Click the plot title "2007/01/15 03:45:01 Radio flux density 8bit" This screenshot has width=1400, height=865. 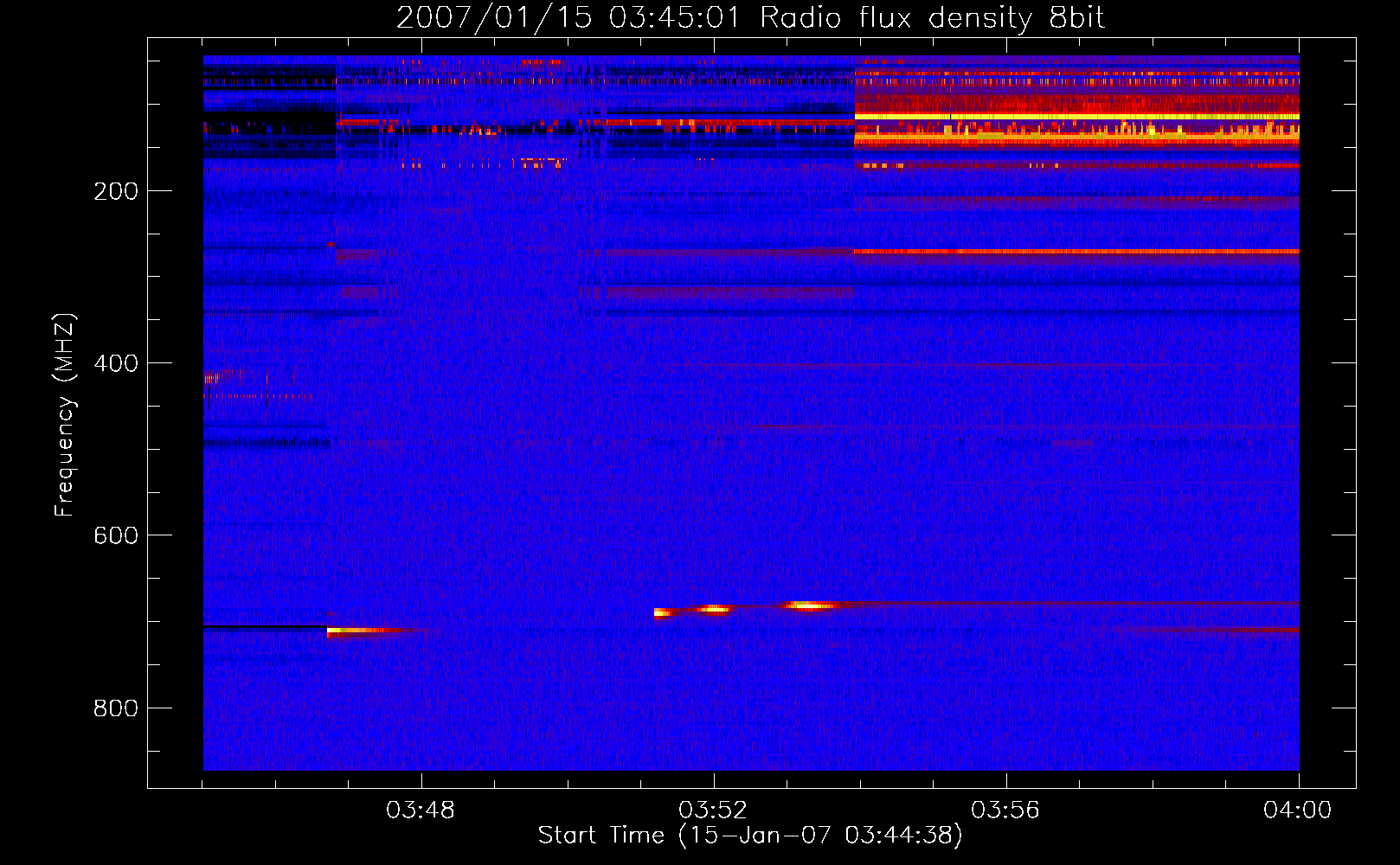751,17
